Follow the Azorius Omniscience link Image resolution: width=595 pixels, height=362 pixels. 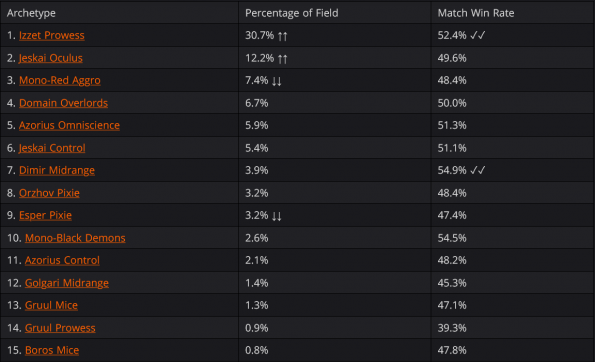69,125
